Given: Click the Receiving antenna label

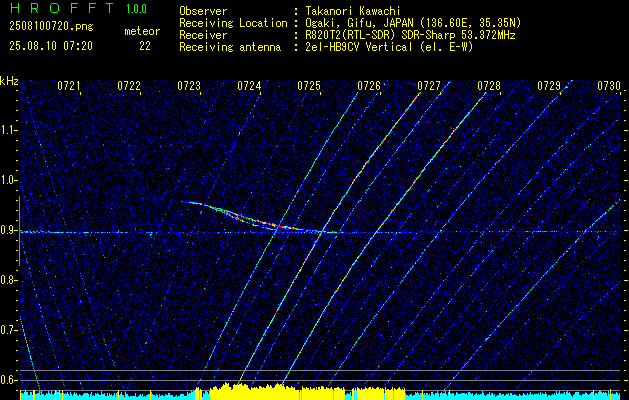Looking at the screenshot, I should click(230, 47).
